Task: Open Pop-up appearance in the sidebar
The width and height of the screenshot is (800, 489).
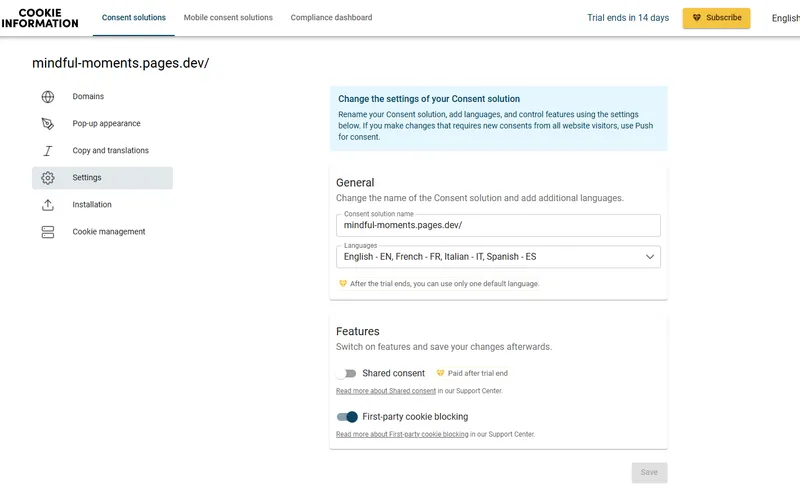Action: (103, 124)
